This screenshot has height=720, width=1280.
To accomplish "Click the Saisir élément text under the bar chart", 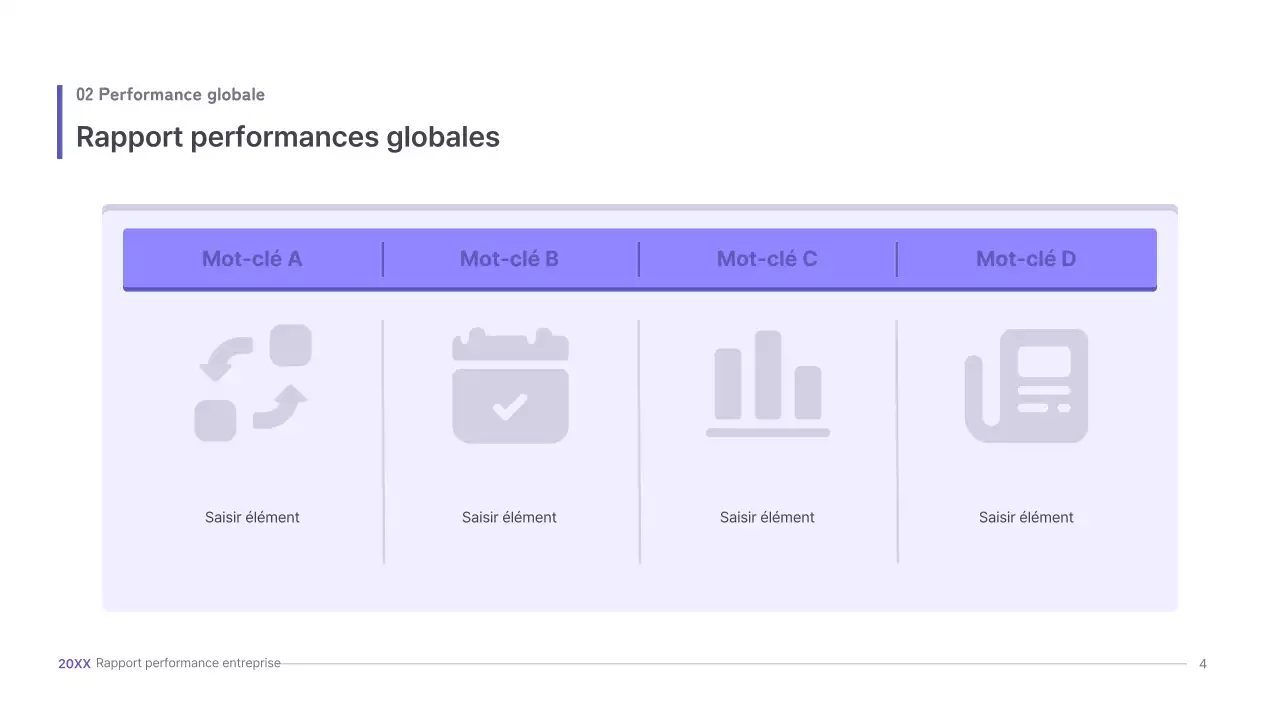I will pyautogui.click(x=767, y=517).
